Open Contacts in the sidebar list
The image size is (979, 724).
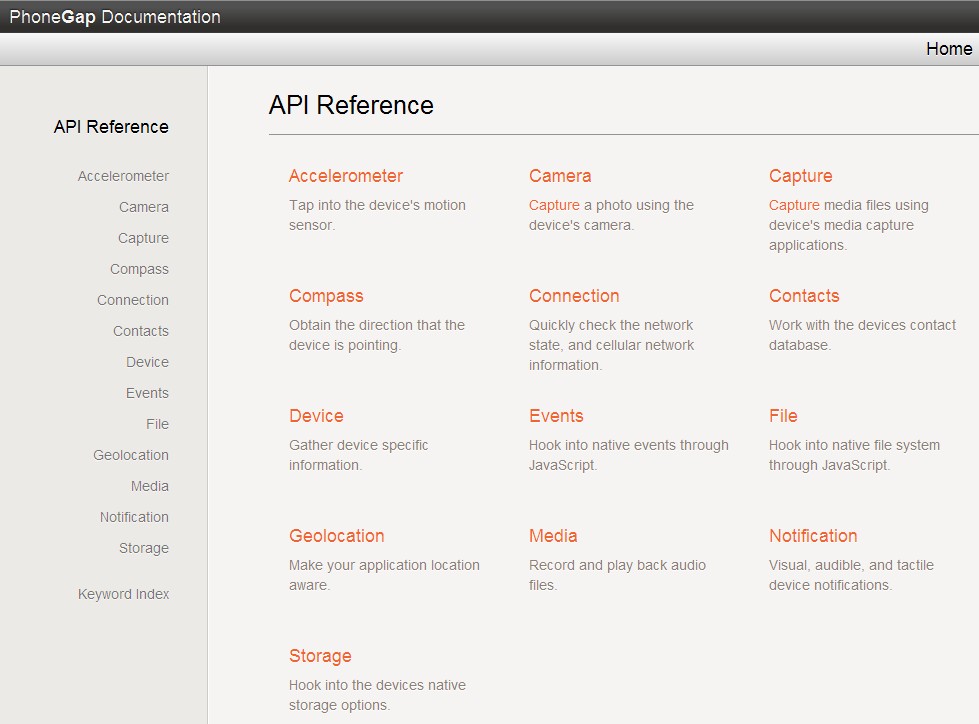(140, 331)
